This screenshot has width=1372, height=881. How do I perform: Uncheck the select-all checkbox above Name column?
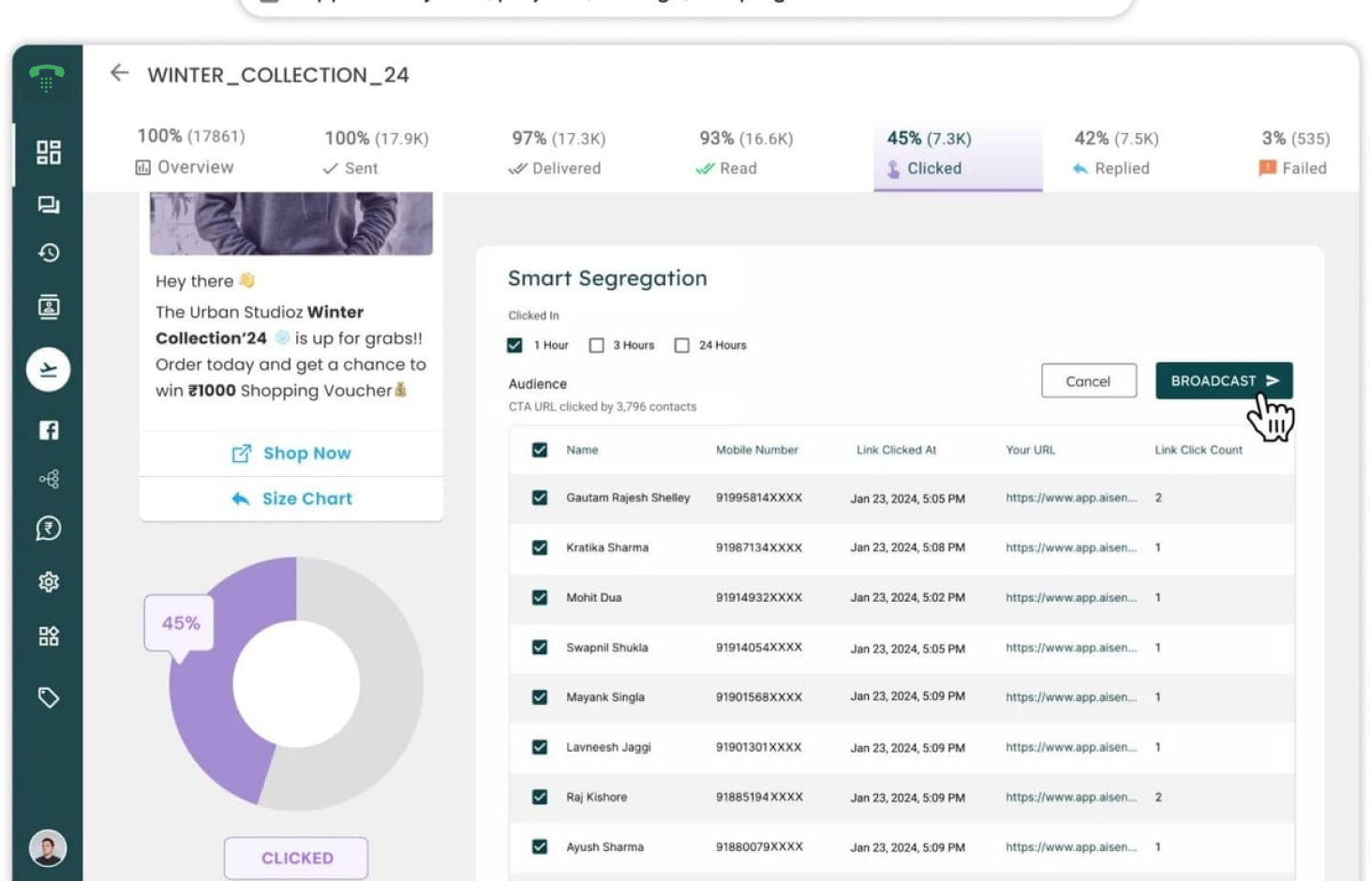click(x=538, y=449)
